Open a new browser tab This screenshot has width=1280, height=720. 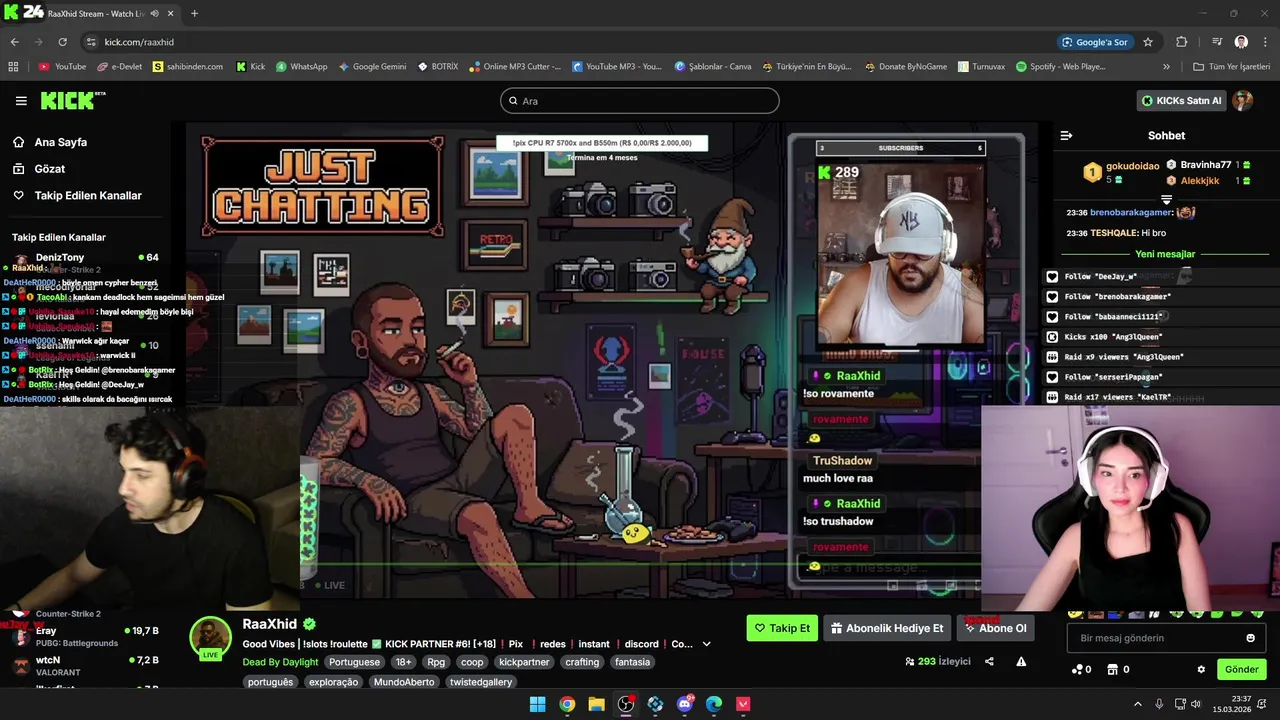(194, 13)
